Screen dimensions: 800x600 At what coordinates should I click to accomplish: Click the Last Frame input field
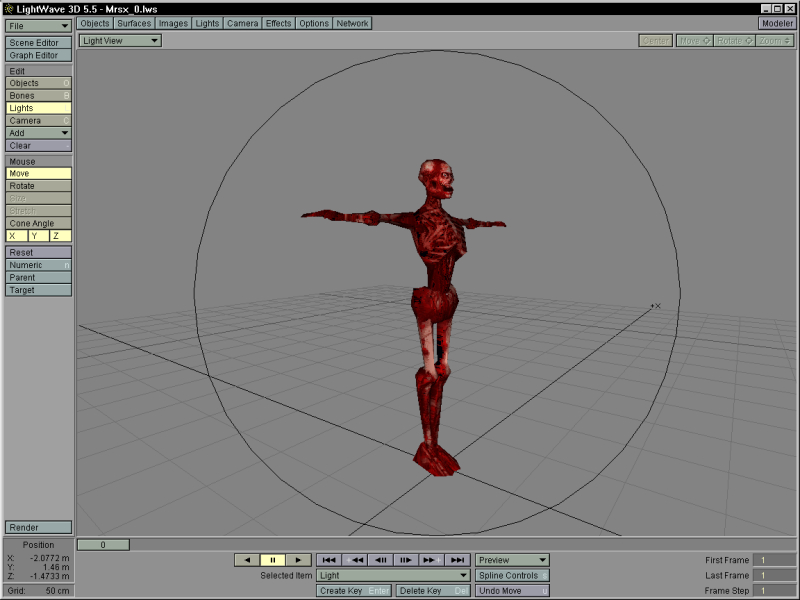(x=774, y=576)
